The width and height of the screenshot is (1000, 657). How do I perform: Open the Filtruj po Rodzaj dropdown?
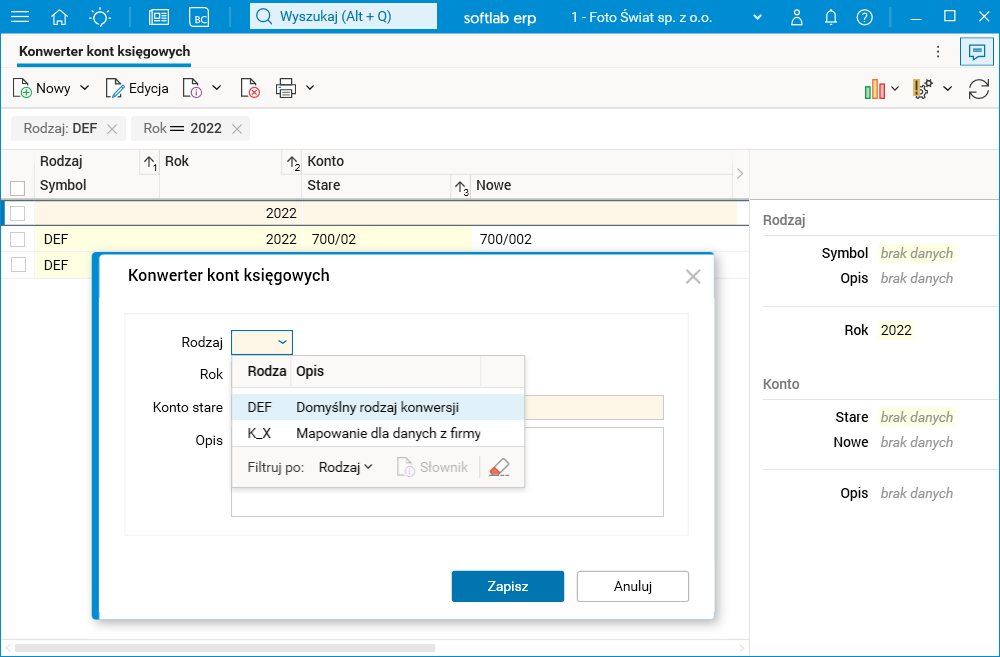345,467
